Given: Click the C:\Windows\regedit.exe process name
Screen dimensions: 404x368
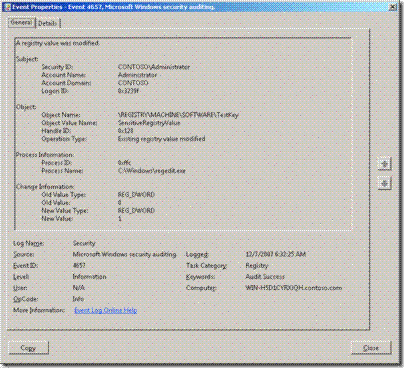Looking at the screenshot, I should click(152, 171).
